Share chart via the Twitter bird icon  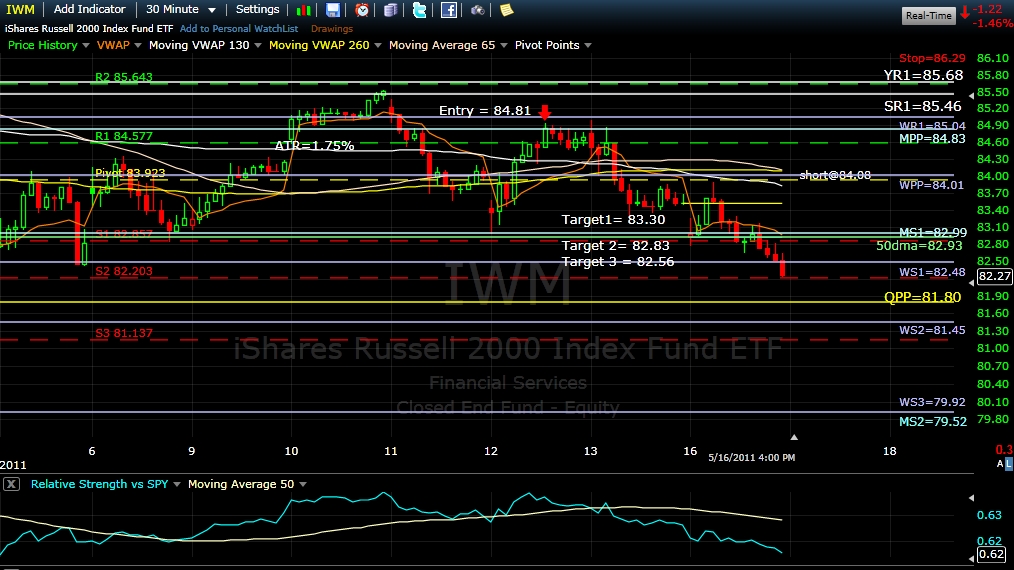coord(419,10)
